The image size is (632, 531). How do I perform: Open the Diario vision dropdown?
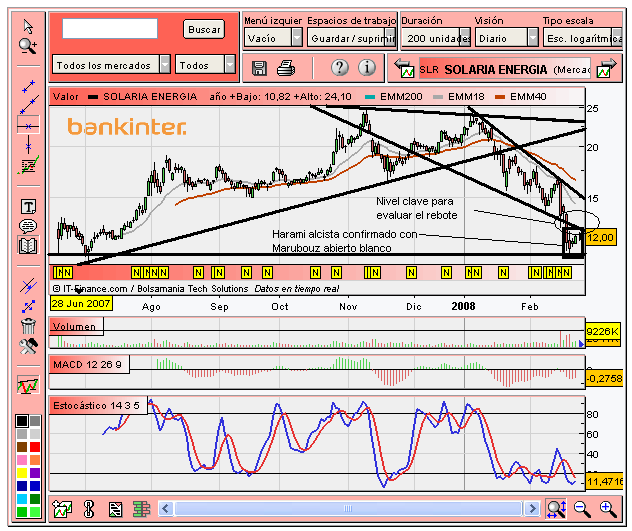[x=507, y=38]
